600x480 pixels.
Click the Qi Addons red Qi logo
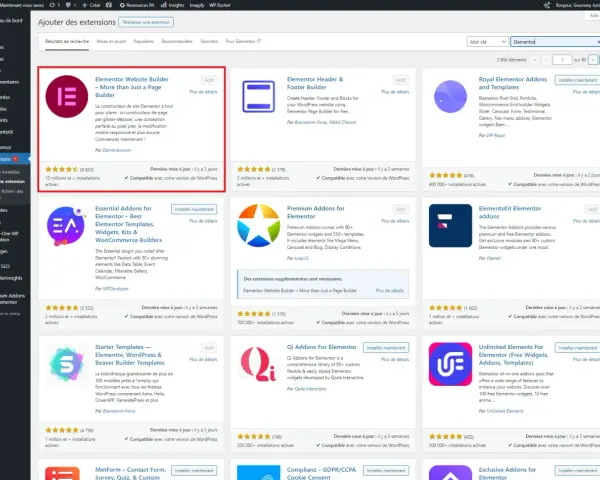(258, 364)
